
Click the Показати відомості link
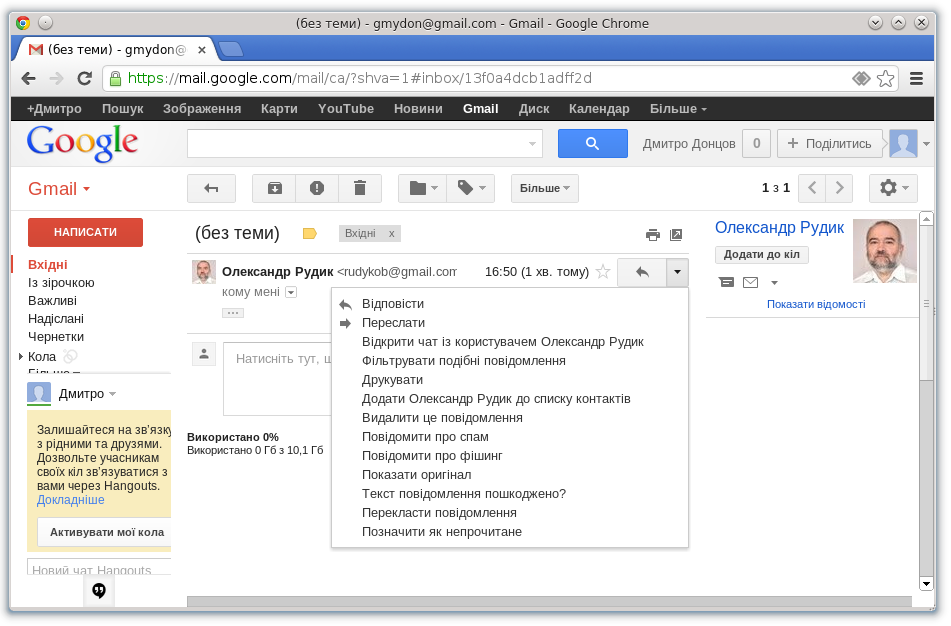pyautogui.click(x=816, y=304)
